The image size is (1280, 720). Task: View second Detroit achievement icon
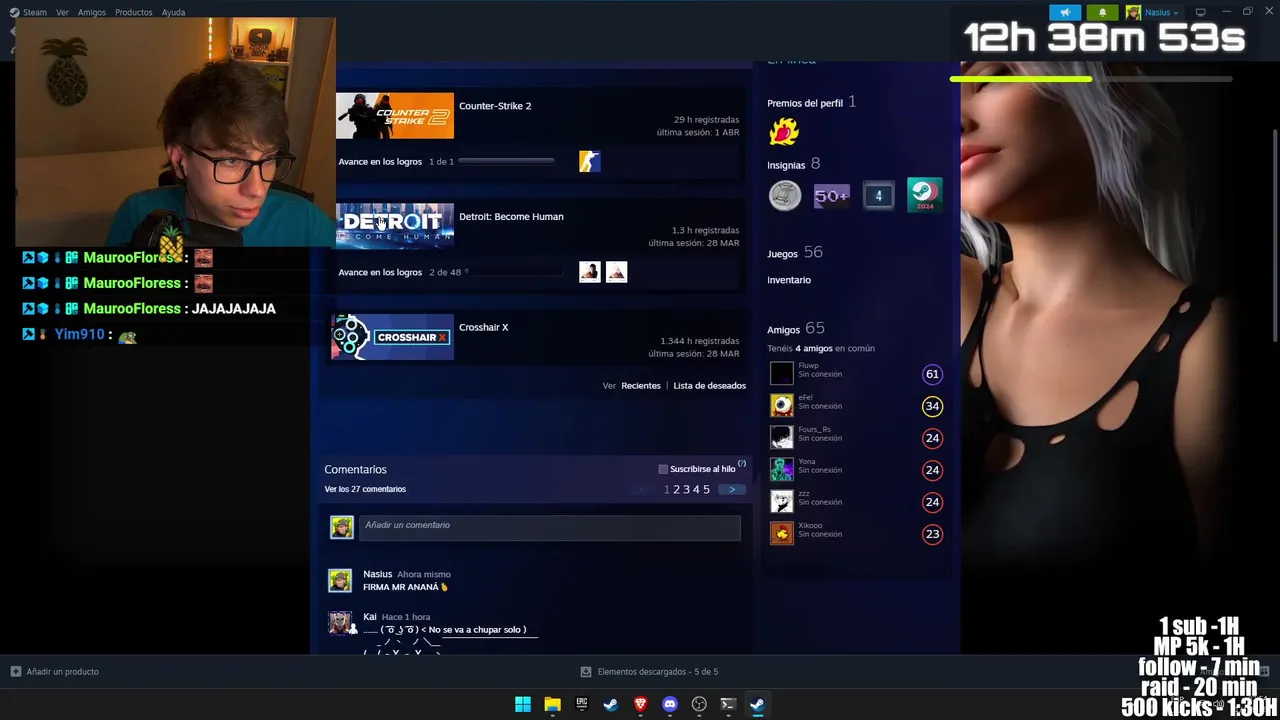616,272
